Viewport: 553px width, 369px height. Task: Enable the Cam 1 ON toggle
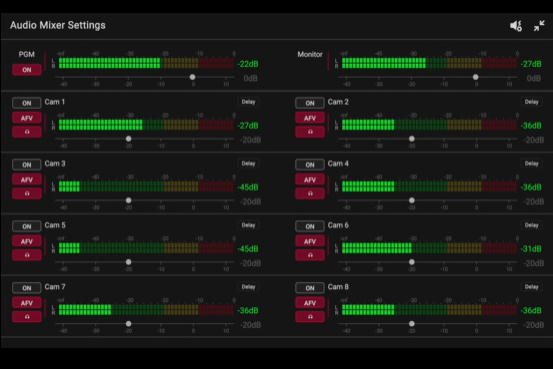(x=27, y=103)
